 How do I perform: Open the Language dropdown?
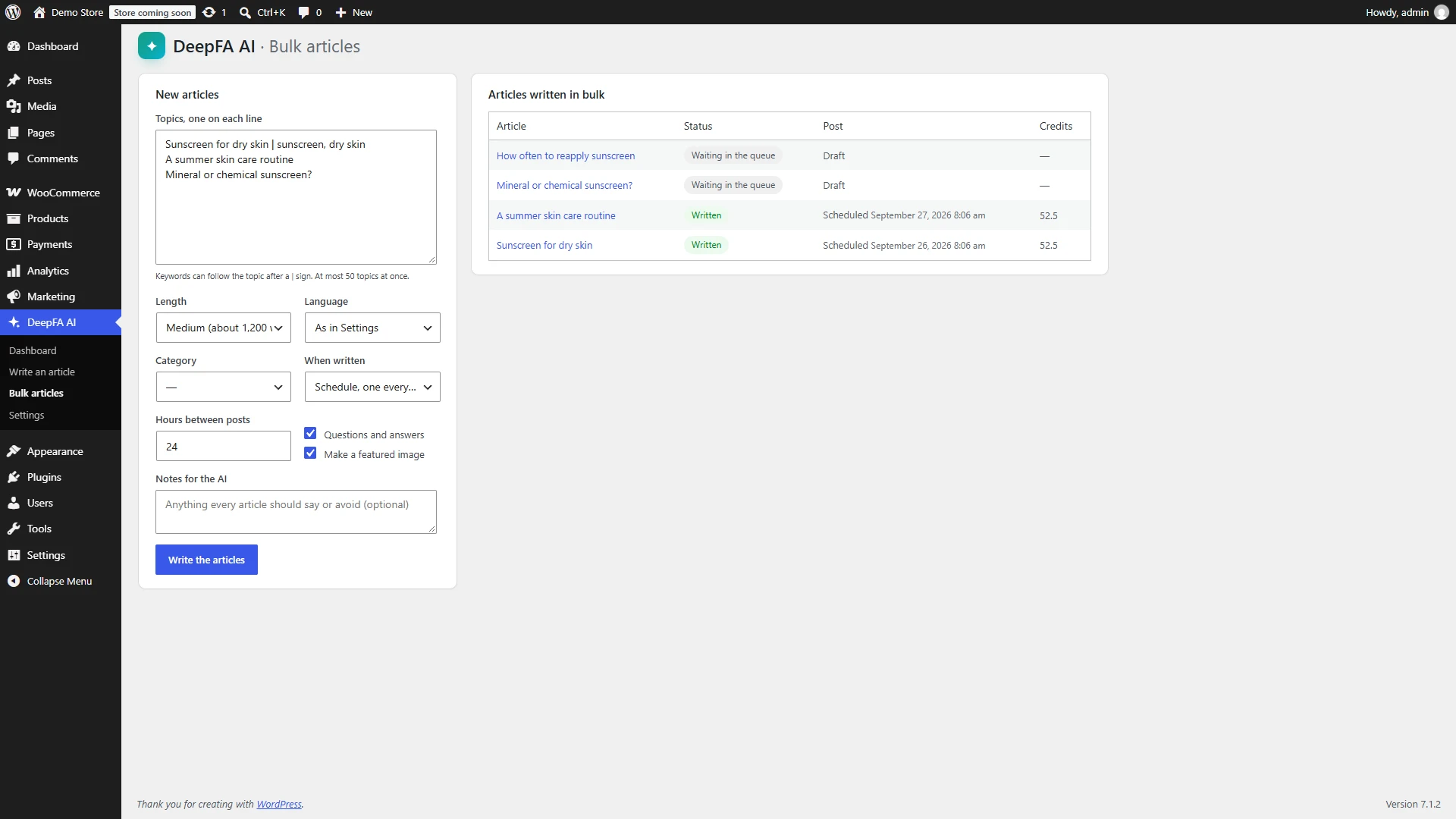tap(372, 328)
